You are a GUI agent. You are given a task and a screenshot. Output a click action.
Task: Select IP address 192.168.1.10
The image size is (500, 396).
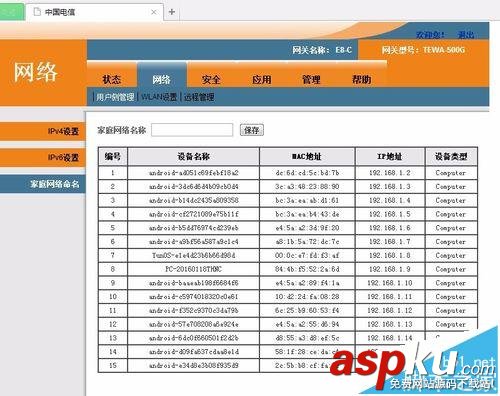(x=390, y=283)
